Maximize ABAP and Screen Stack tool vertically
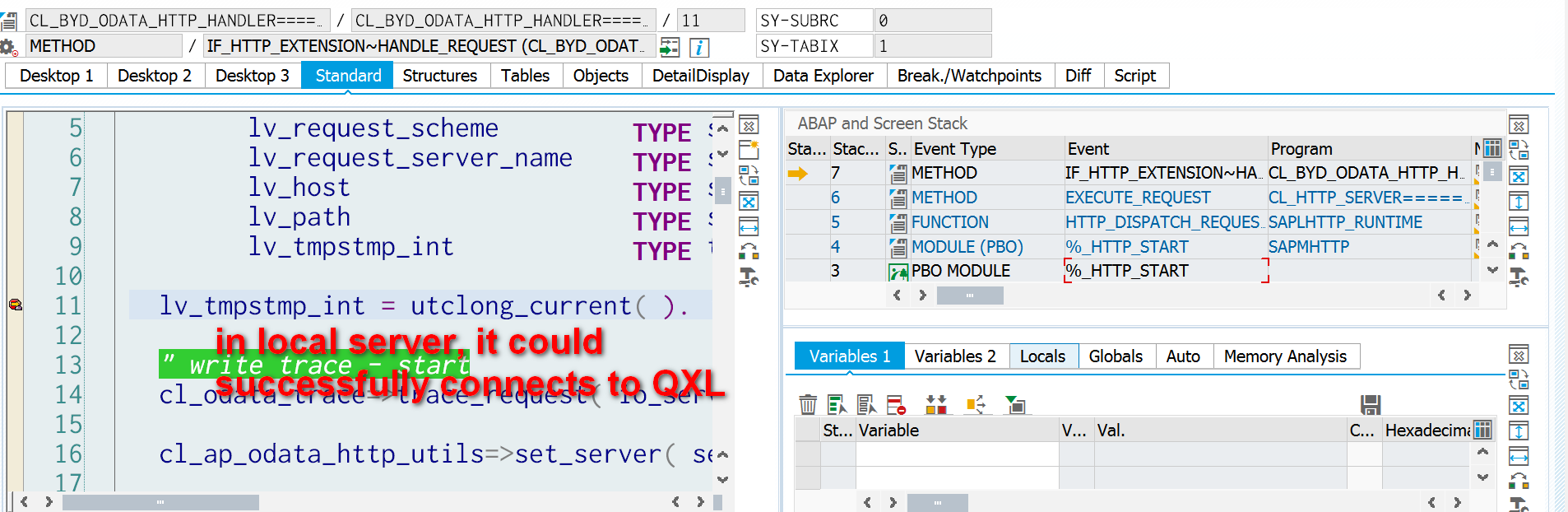1568x512 pixels. pyautogui.click(x=1519, y=201)
